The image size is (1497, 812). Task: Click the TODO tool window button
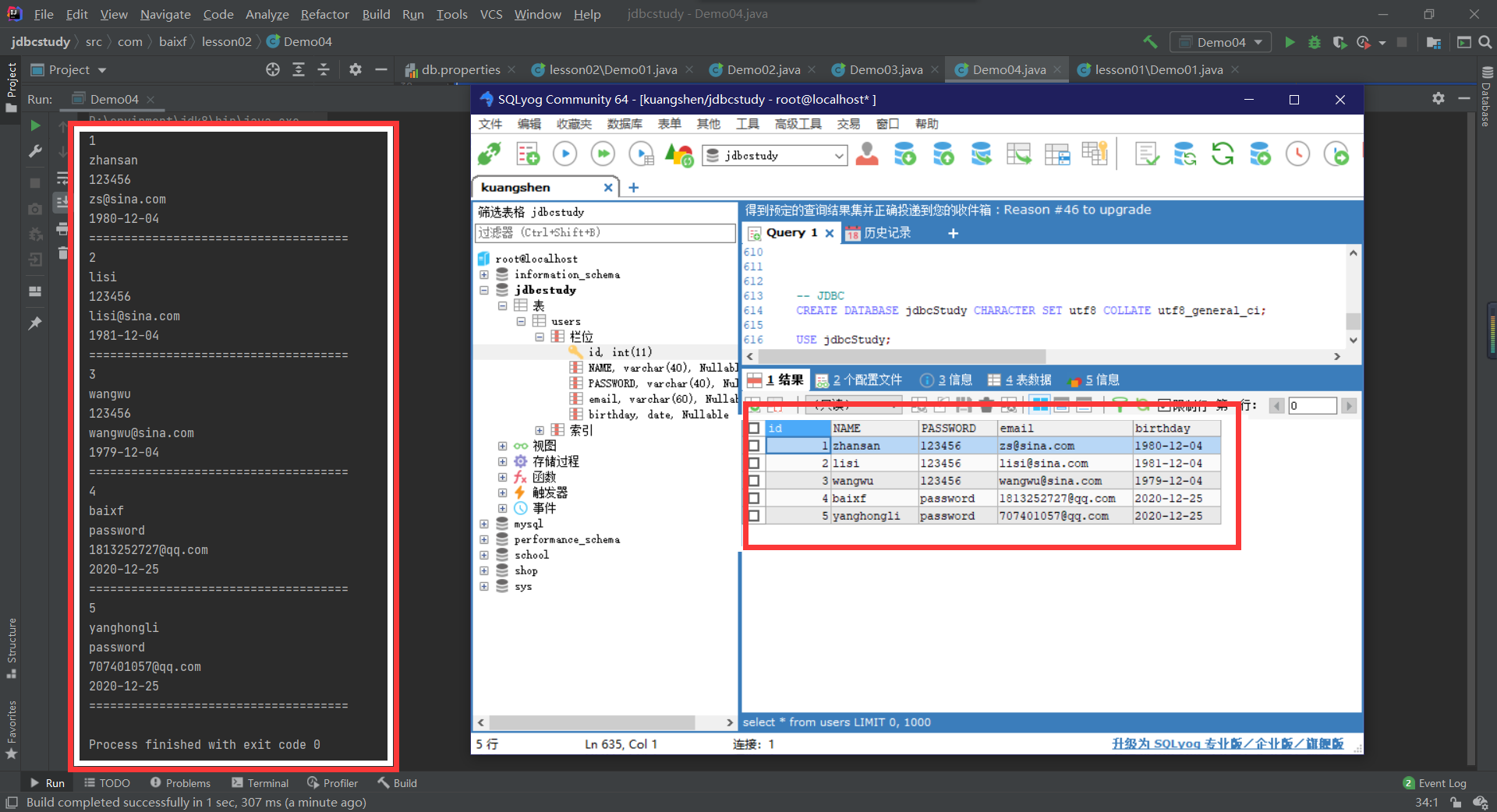pos(108,782)
